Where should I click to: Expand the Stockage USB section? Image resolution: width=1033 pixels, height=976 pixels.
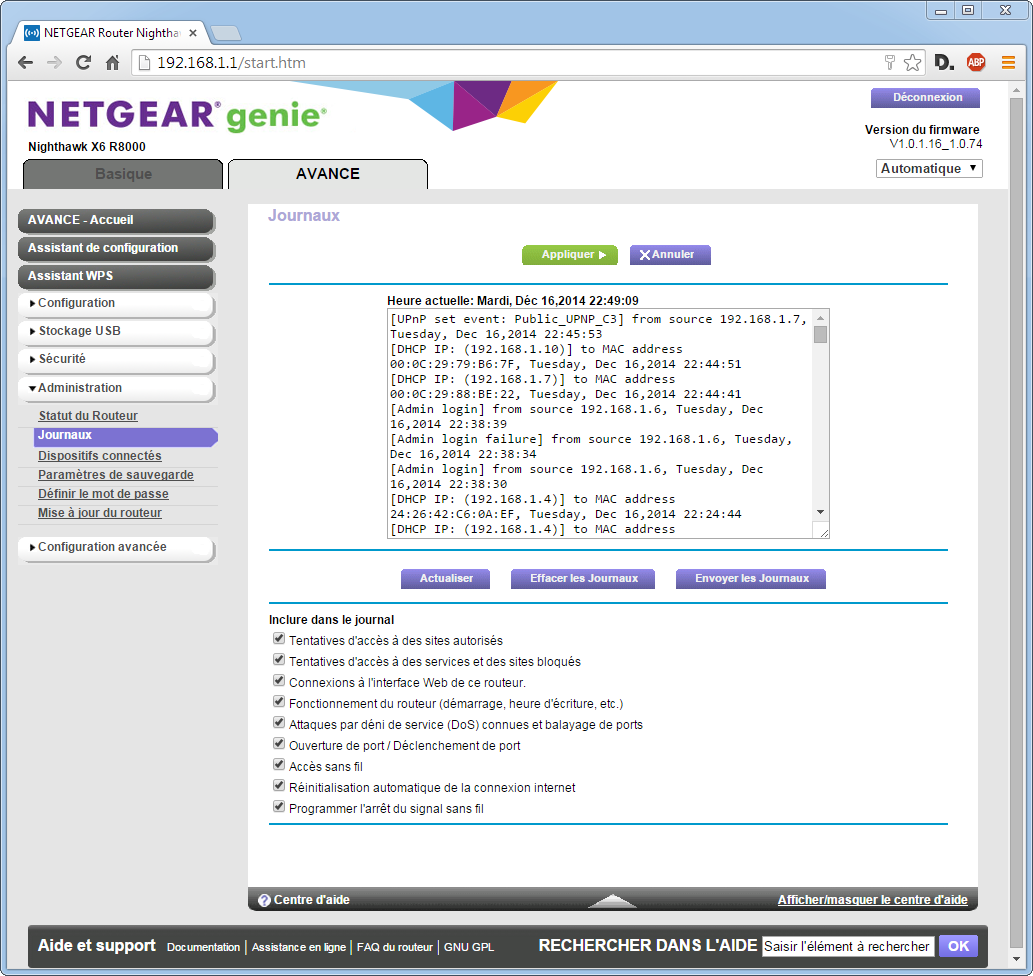tap(116, 331)
